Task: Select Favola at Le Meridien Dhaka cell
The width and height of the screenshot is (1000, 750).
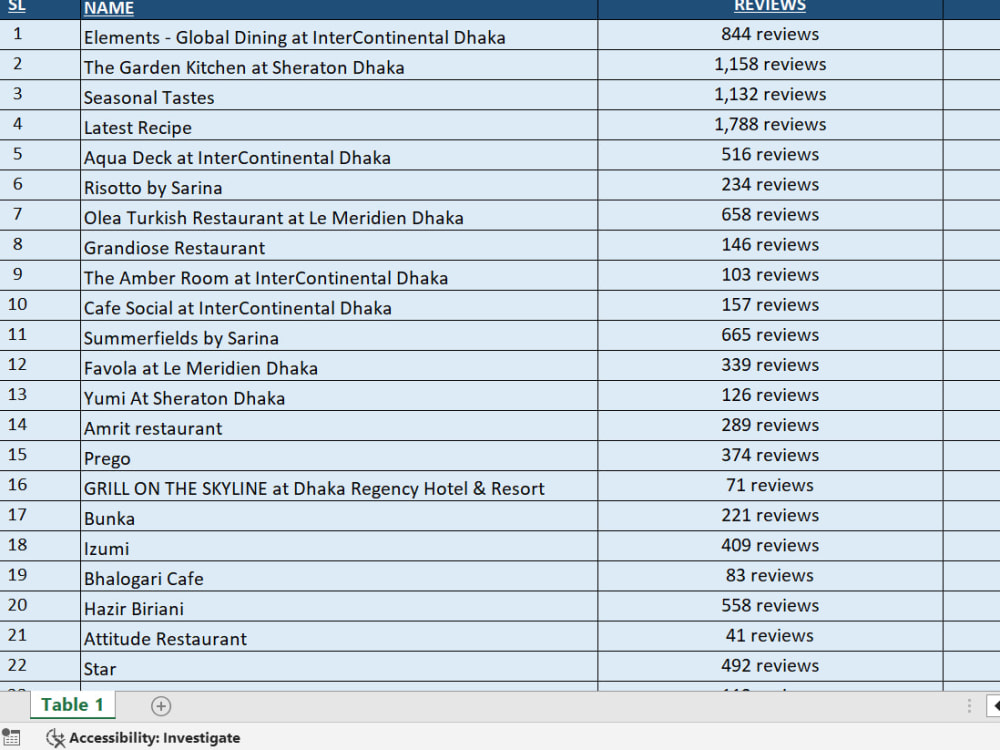Action: (339, 365)
